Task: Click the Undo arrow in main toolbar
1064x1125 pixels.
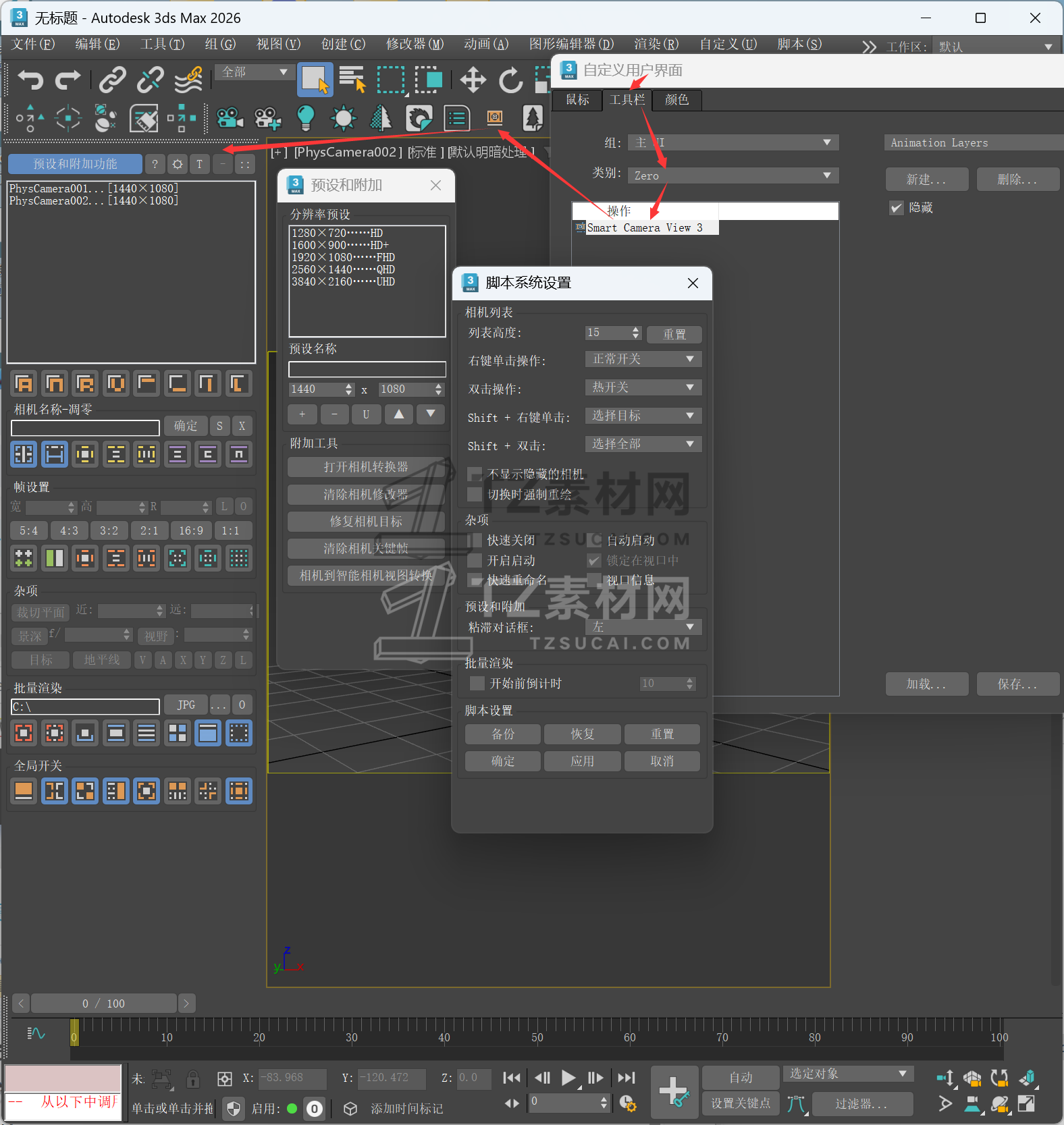Action: tap(30, 80)
